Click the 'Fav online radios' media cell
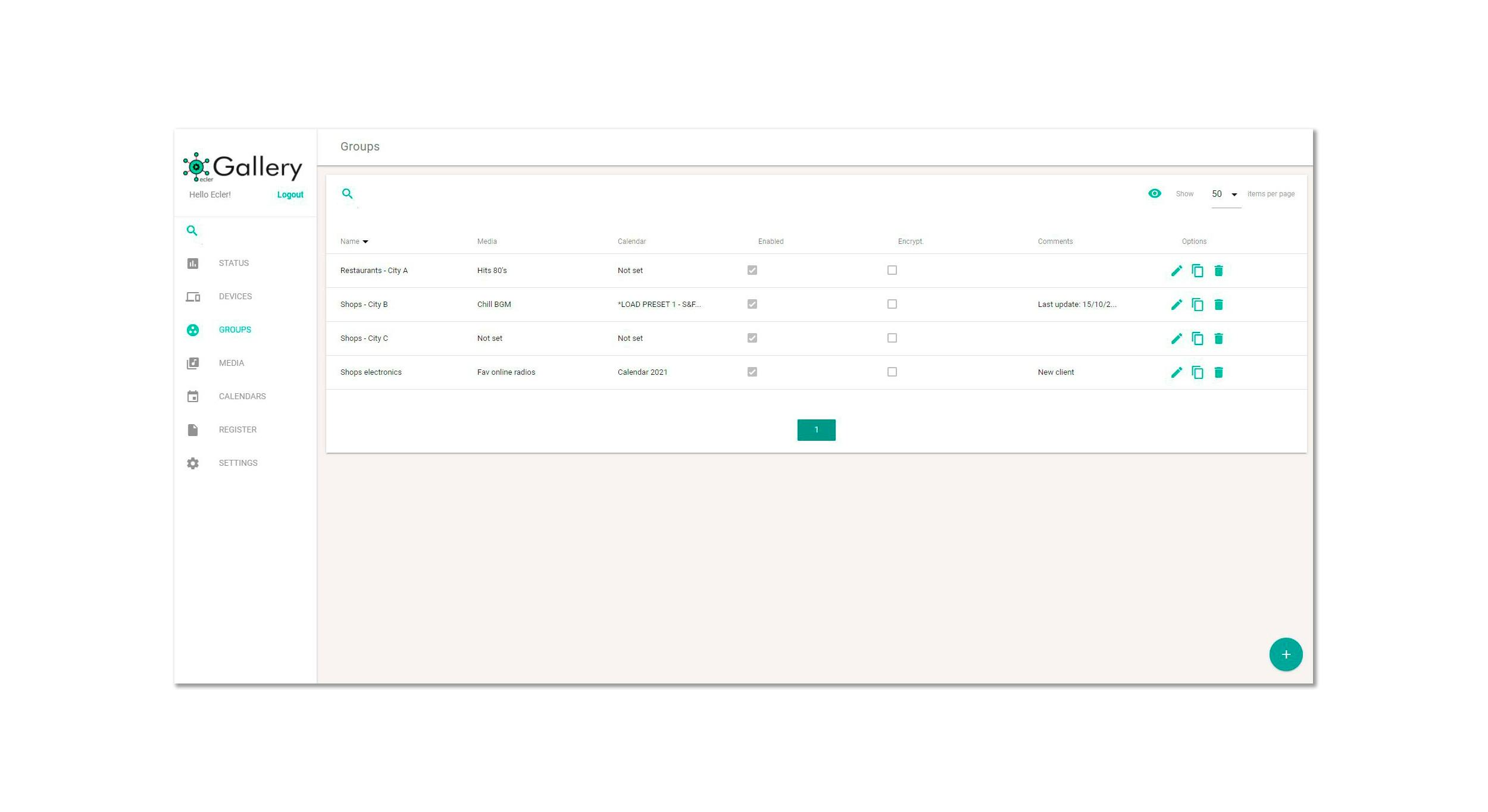1488x812 pixels. click(x=506, y=372)
